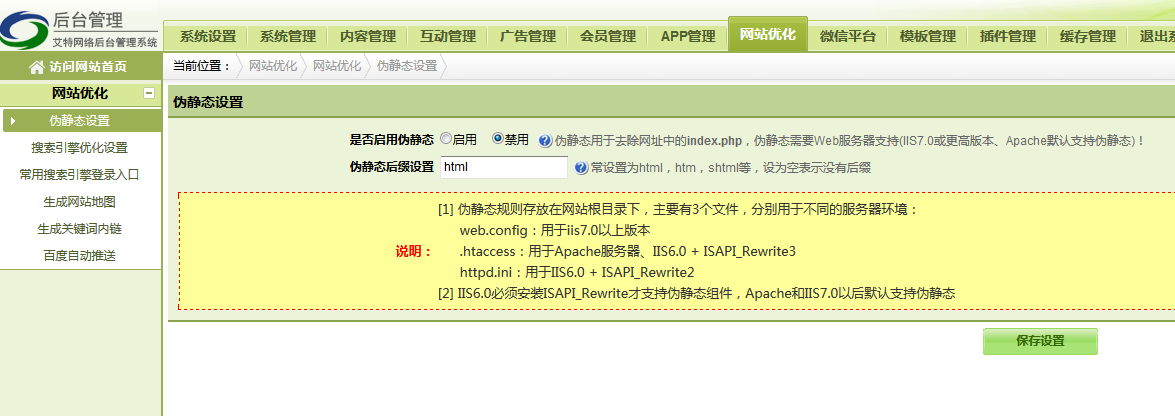
Task: Open the 会员管理 tab
Action: coord(608,36)
